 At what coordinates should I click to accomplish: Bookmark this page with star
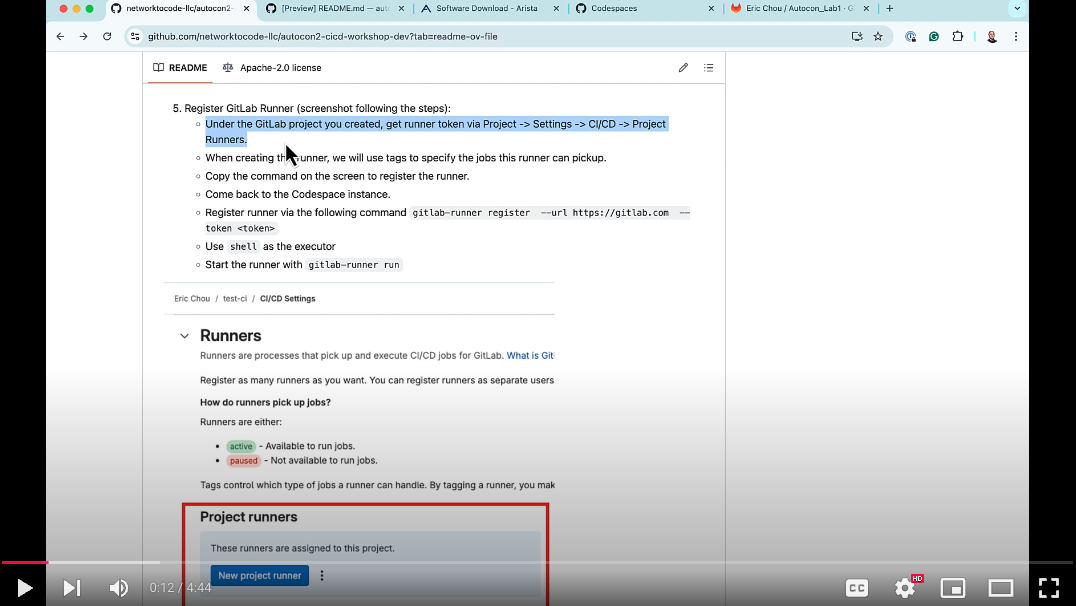coord(878,36)
